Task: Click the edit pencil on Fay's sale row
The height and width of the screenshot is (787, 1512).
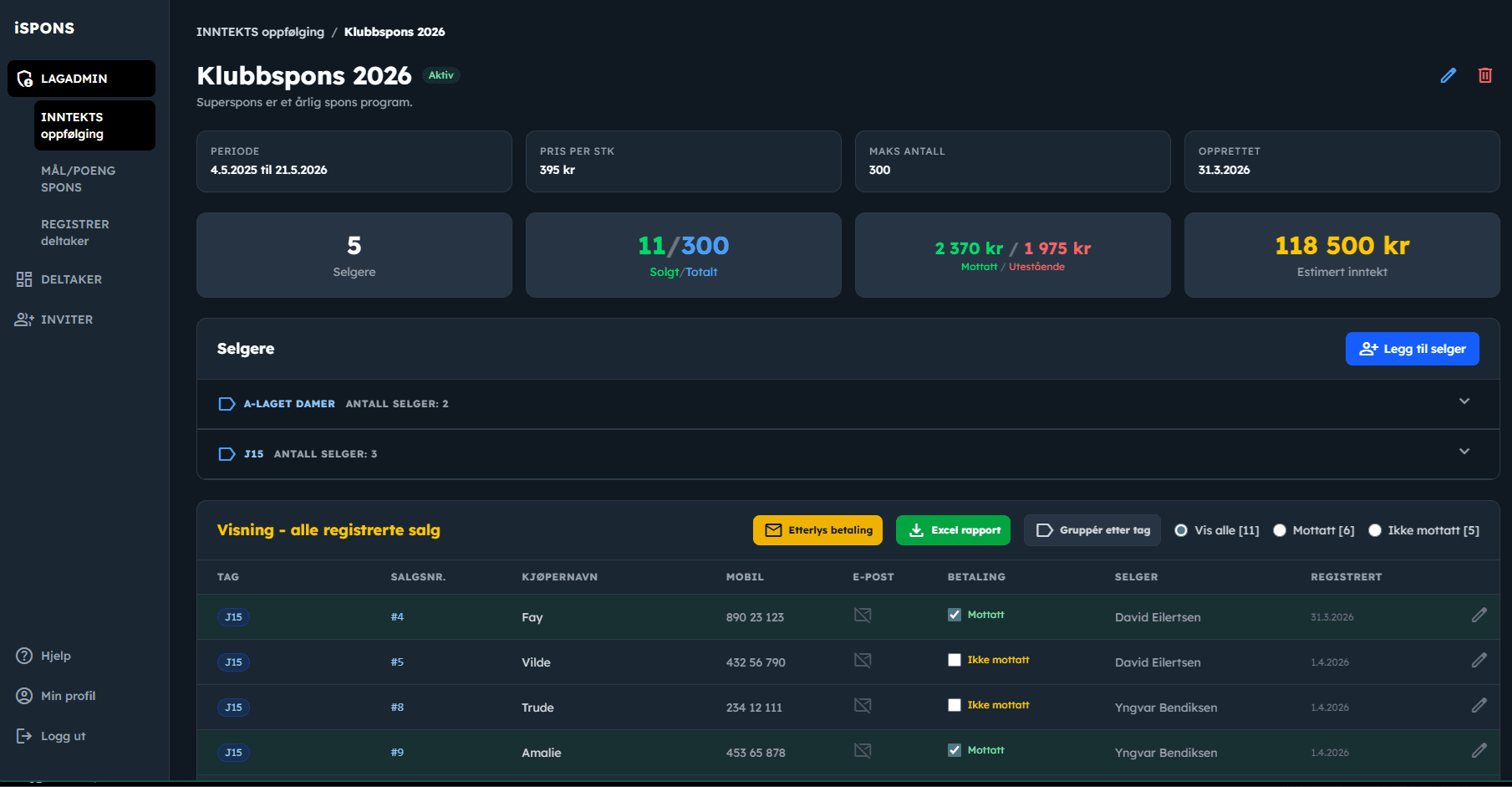Action: 1479,616
